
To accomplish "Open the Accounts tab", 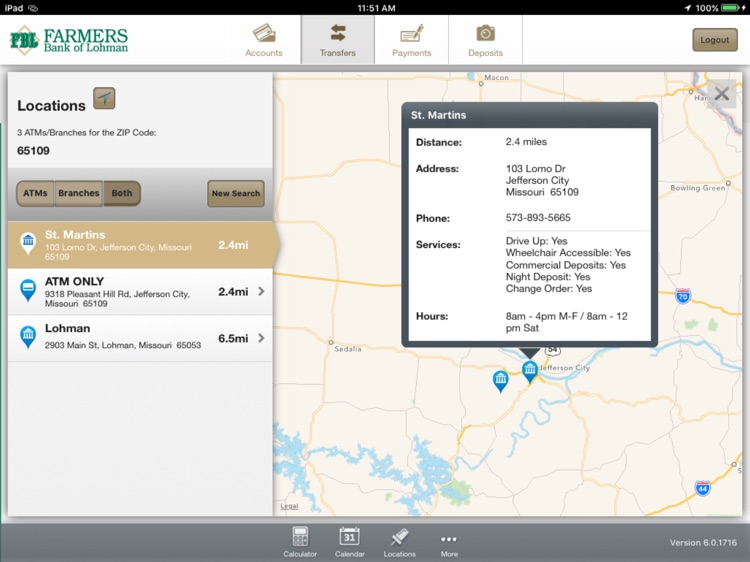I will tap(264, 40).
